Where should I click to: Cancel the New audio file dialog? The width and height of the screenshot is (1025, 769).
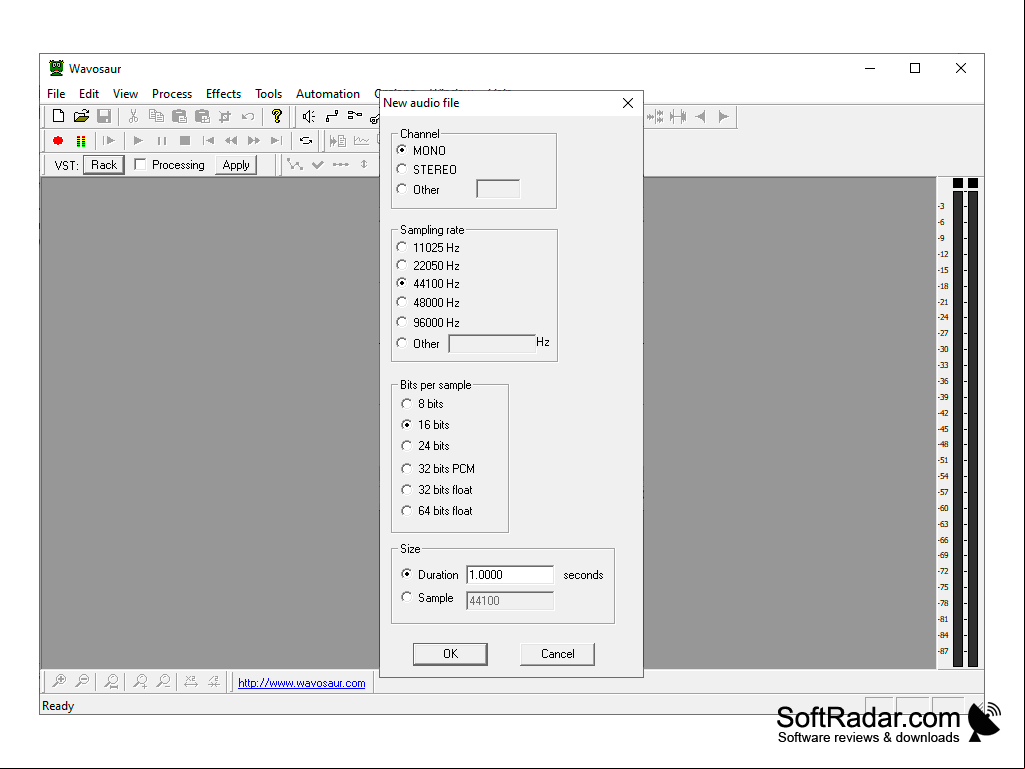coord(558,654)
